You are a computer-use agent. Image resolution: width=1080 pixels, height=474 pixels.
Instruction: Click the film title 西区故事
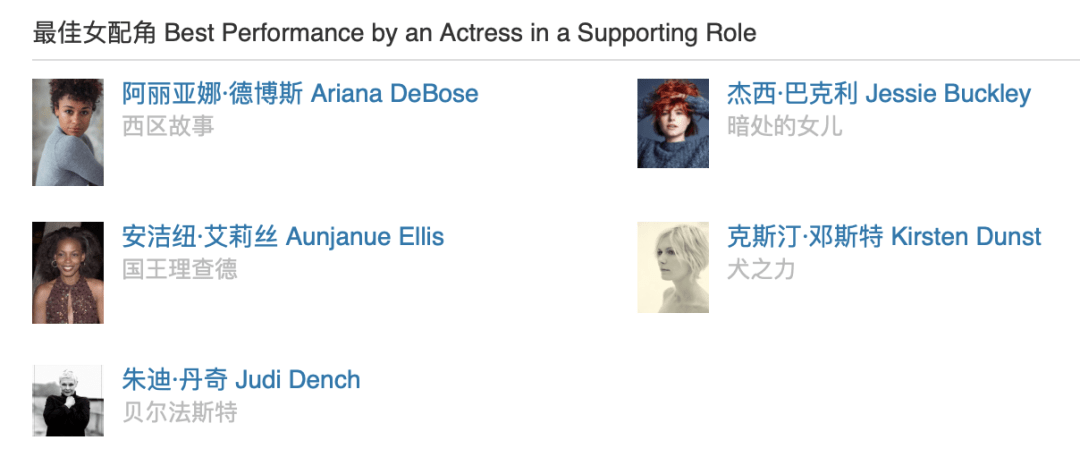(168, 126)
